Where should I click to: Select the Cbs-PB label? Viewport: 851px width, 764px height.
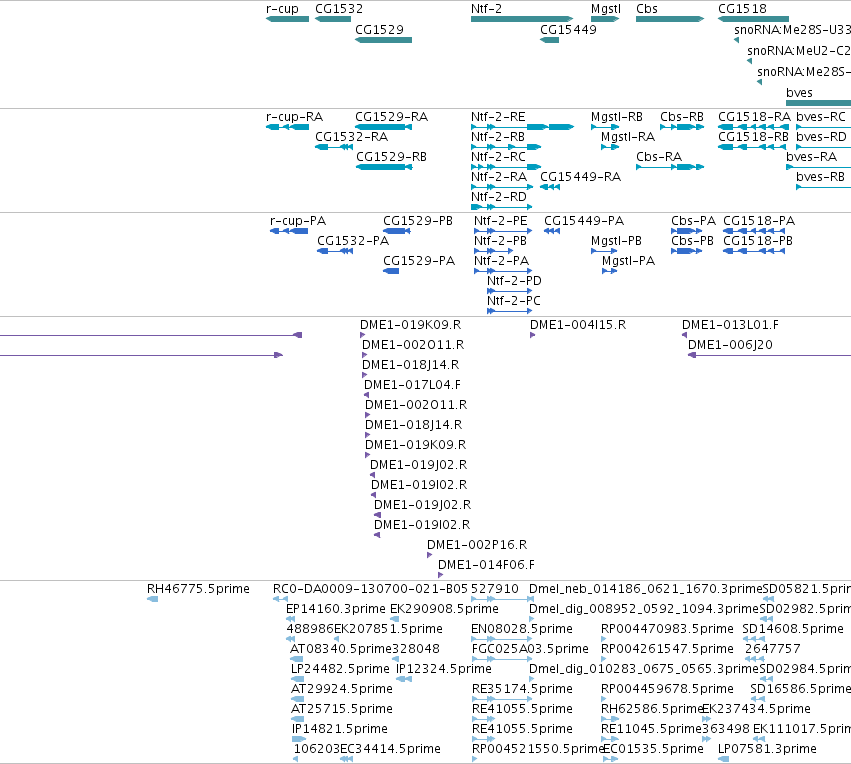coord(692,240)
